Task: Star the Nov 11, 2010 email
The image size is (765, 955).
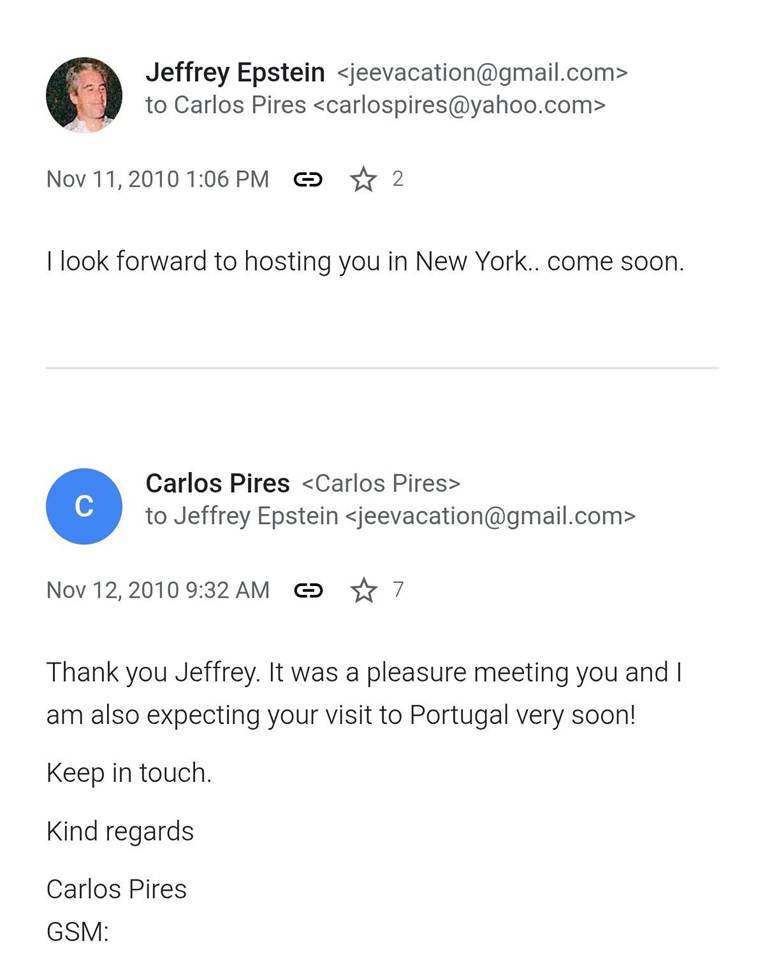Action: [363, 180]
